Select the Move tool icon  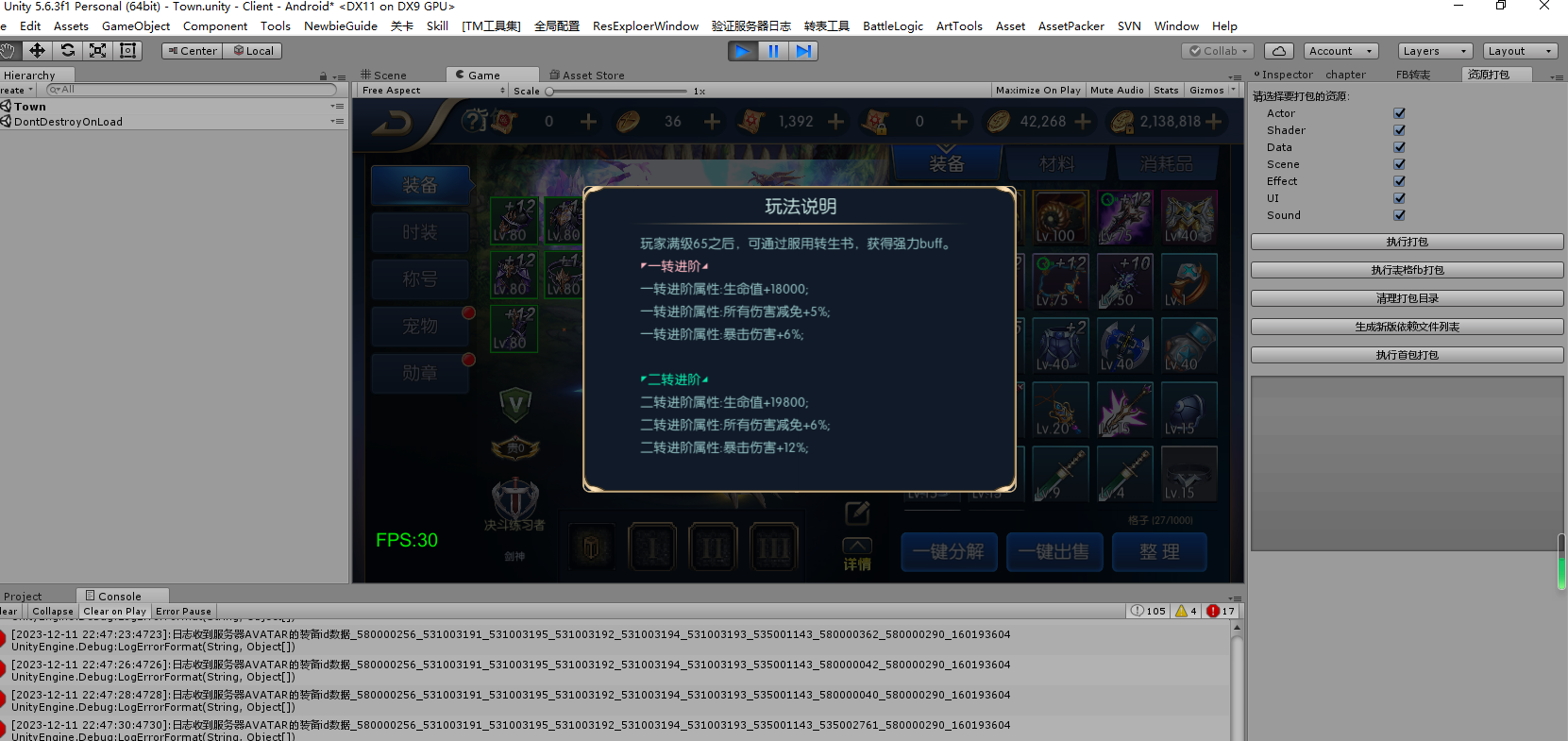pyautogui.click(x=38, y=51)
